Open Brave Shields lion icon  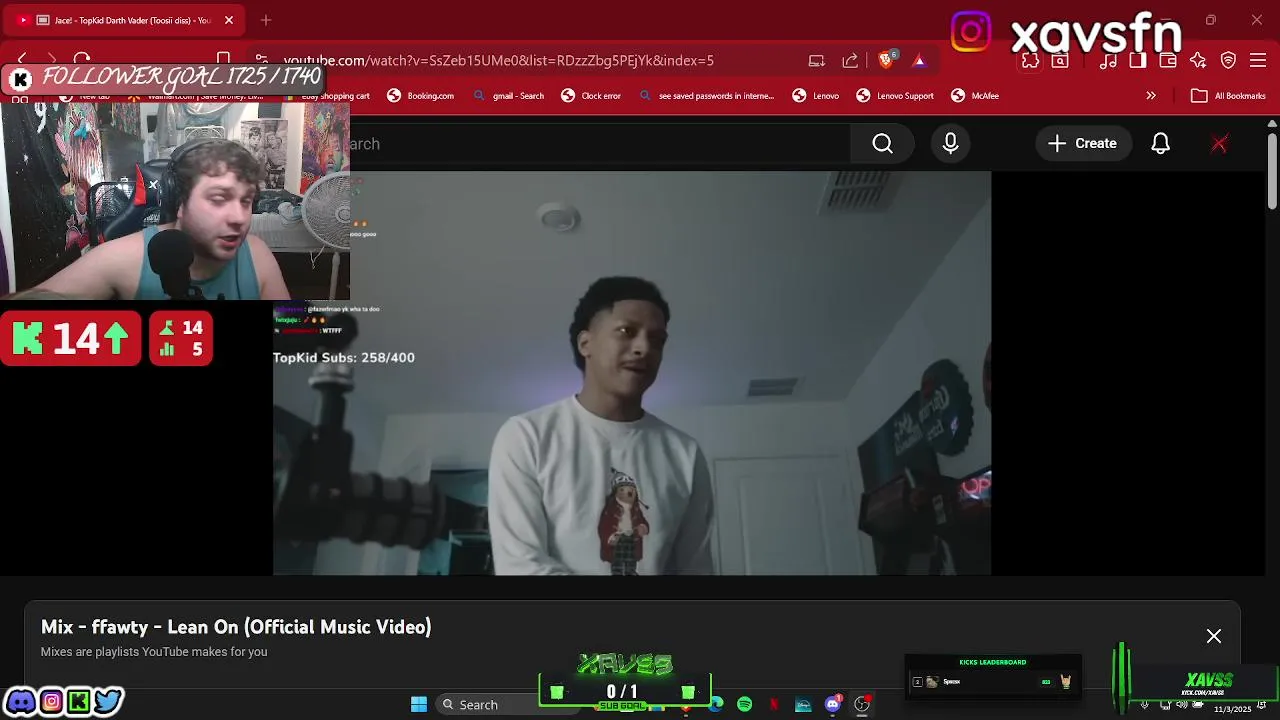point(886,60)
